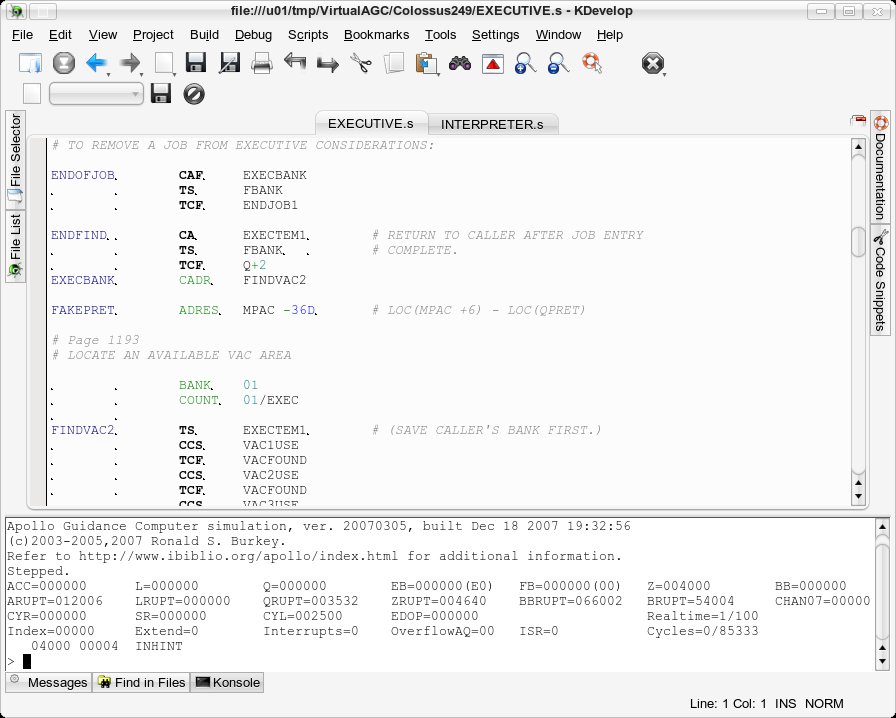896x718 pixels.
Task: Paste from clipboard via the toolbar icon
Action: pyautogui.click(x=426, y=62)
